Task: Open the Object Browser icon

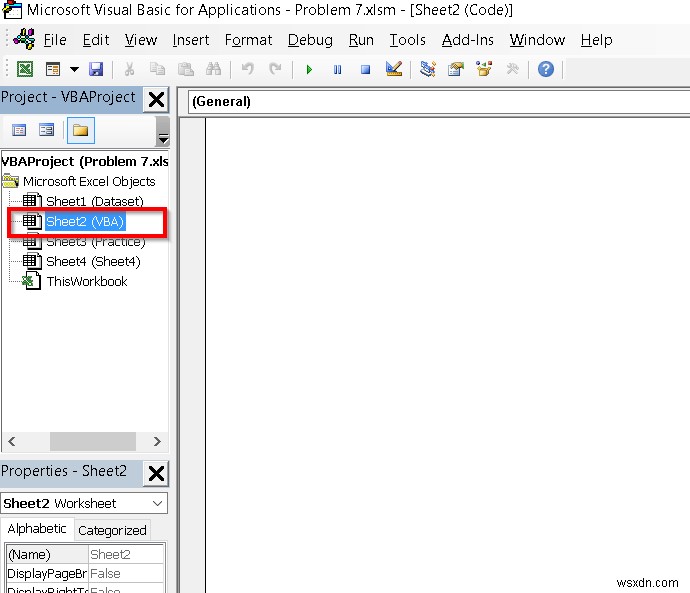Action: pyautogui.click(x=484, y=69)
